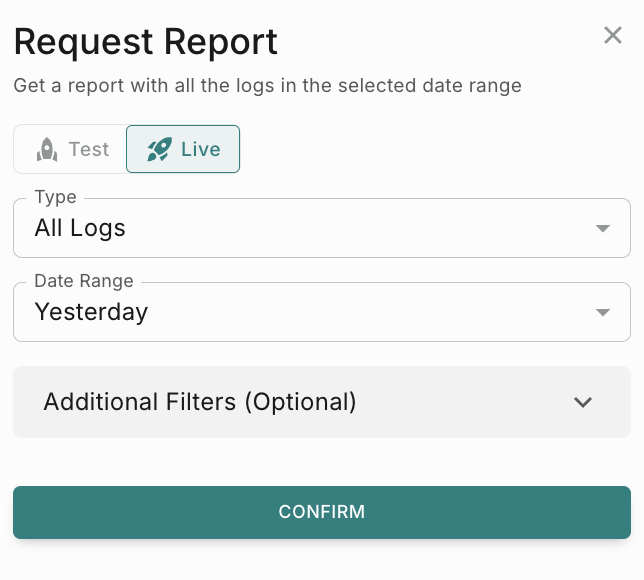
Task: Click the Additional Filters chevron icon
Action: 583,402
